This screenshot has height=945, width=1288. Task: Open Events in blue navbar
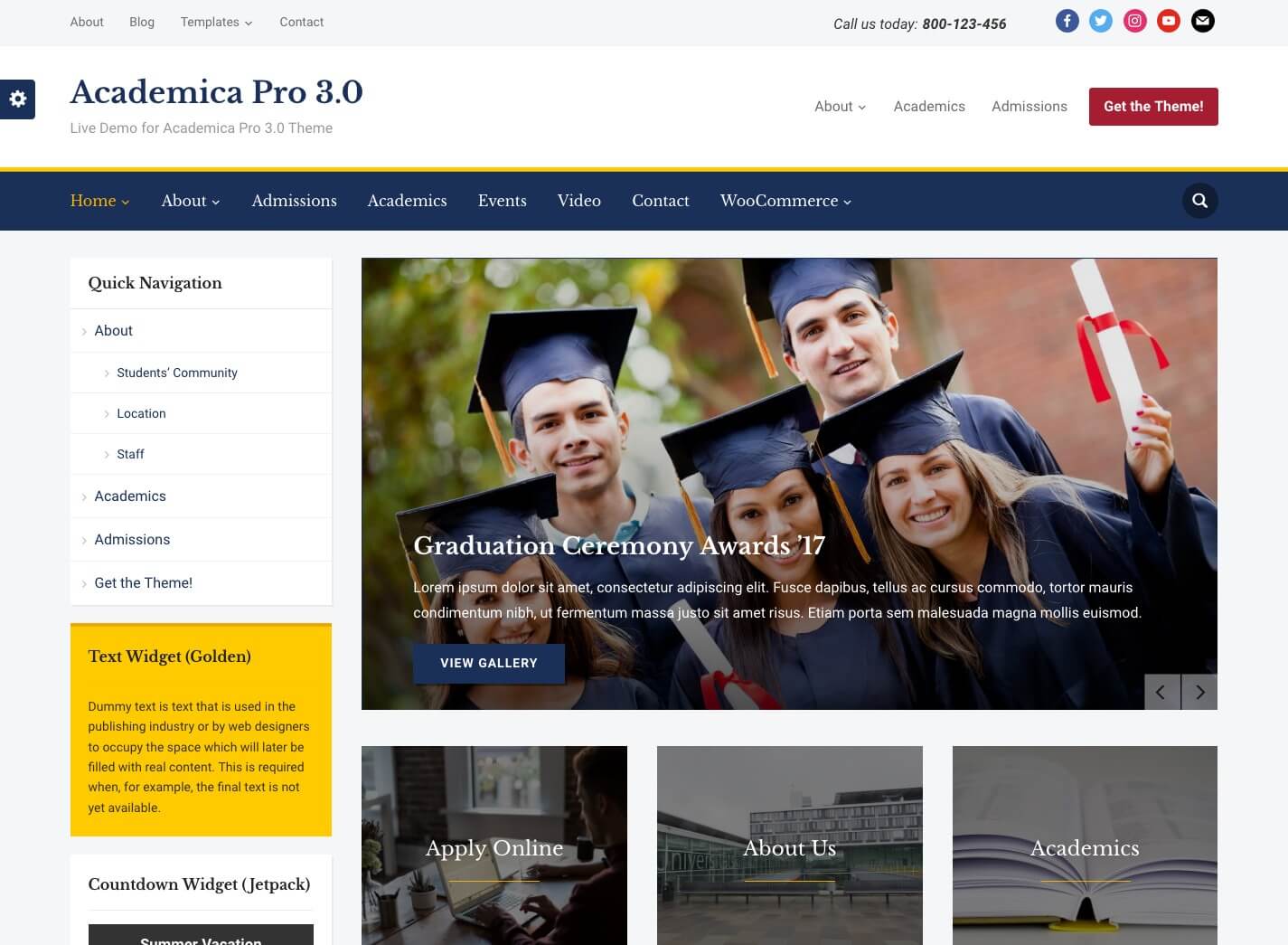(502, 201)
